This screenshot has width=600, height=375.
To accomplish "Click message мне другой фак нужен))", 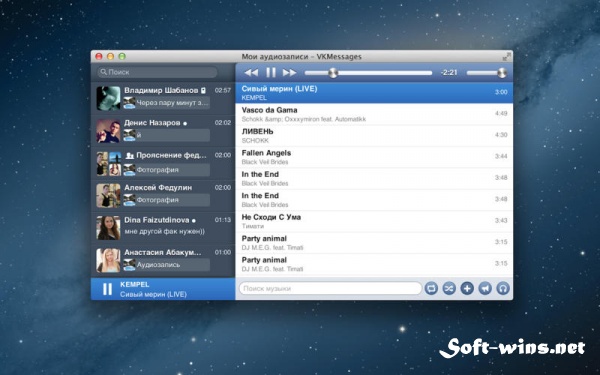I will 165,232.
